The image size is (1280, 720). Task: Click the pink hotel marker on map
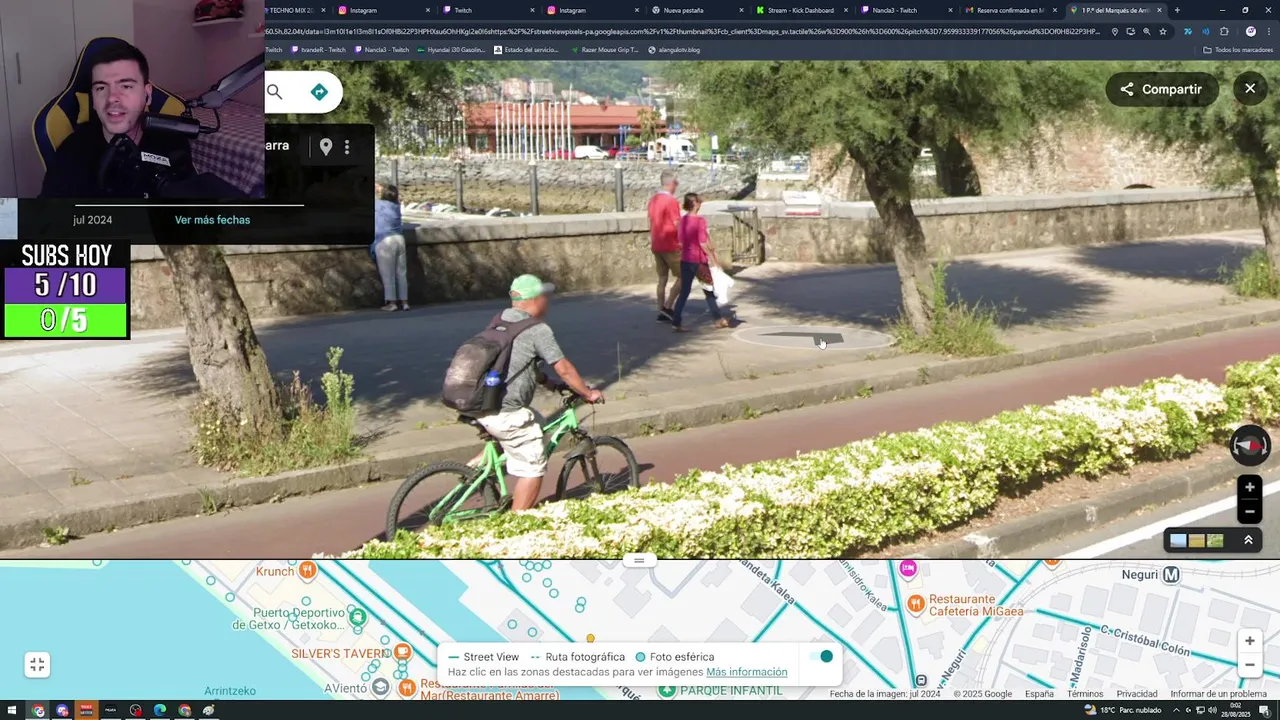click(x=908, y=569)
